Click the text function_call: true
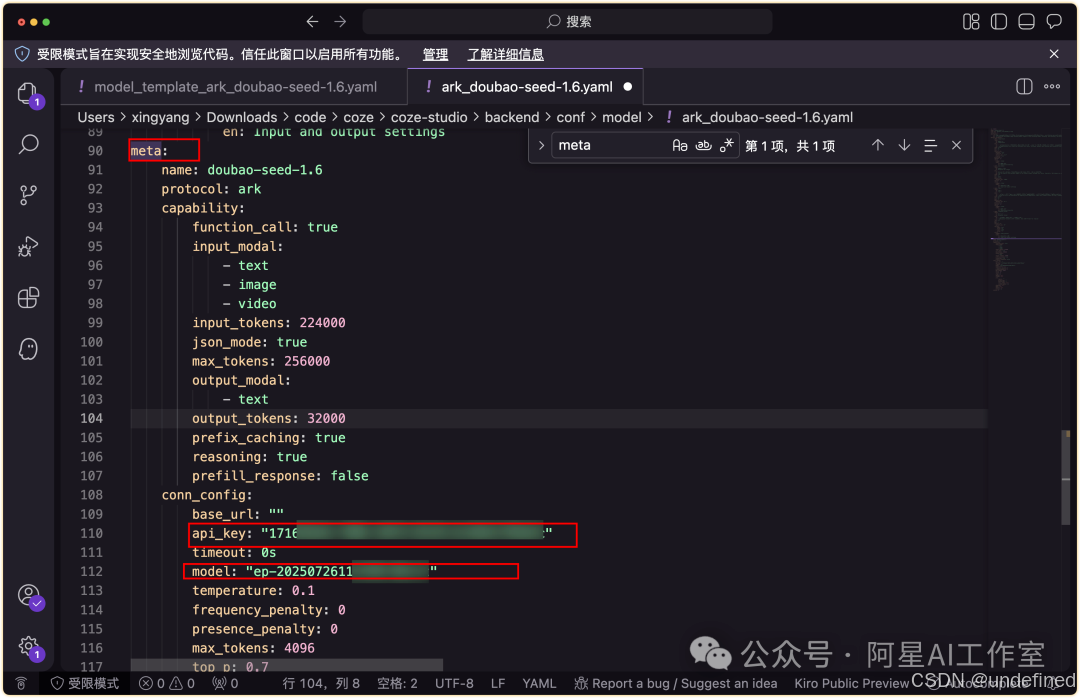This screenshot has height=698, width=1080. [264, 227]
